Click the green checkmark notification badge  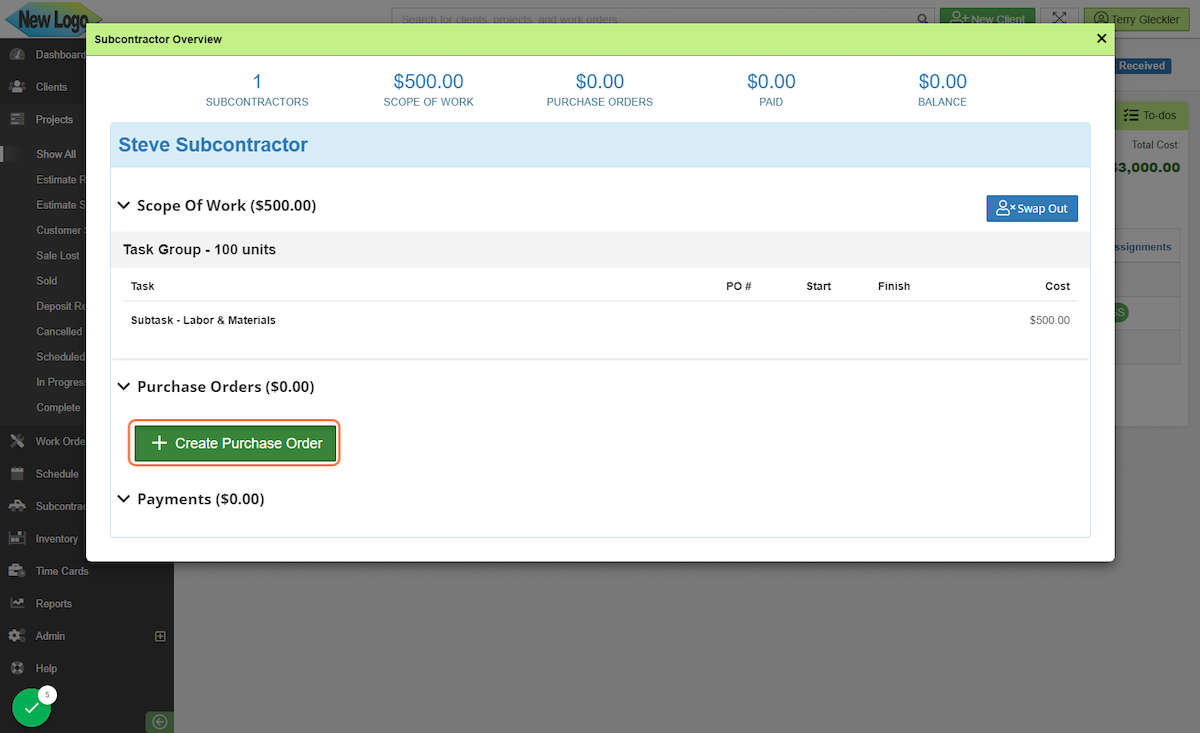coord(32,707)
